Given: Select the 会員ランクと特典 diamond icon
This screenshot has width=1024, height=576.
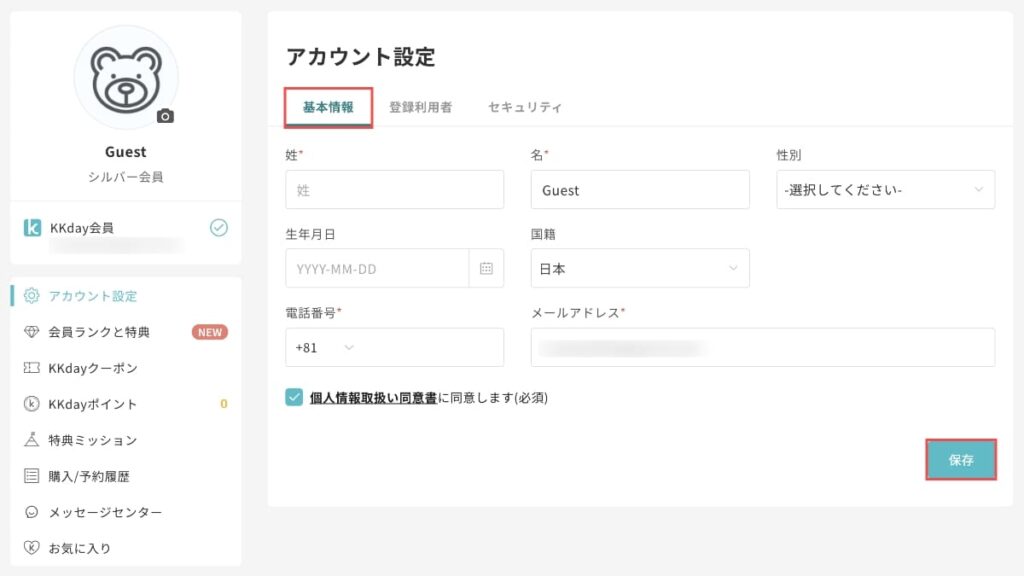Looking at the screenshot, I should [x=31, y=333].
